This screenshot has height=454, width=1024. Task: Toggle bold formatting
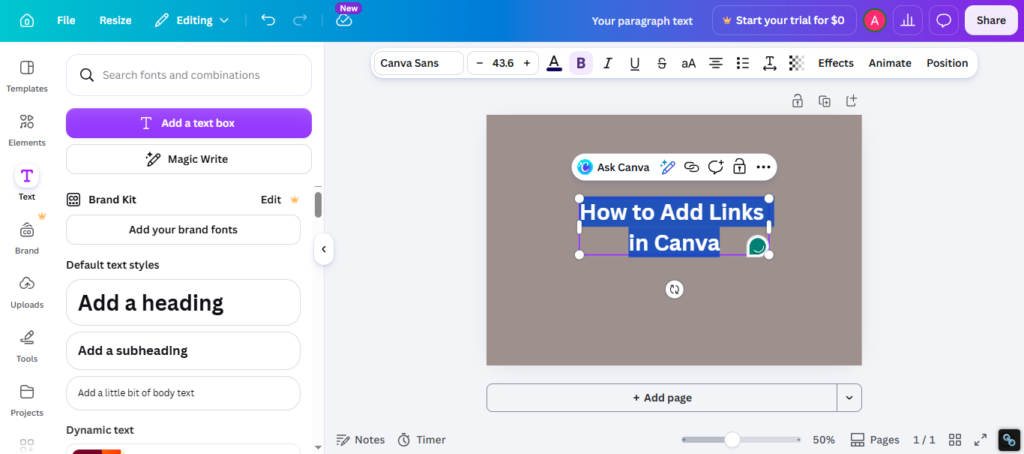tap(581, 63)
